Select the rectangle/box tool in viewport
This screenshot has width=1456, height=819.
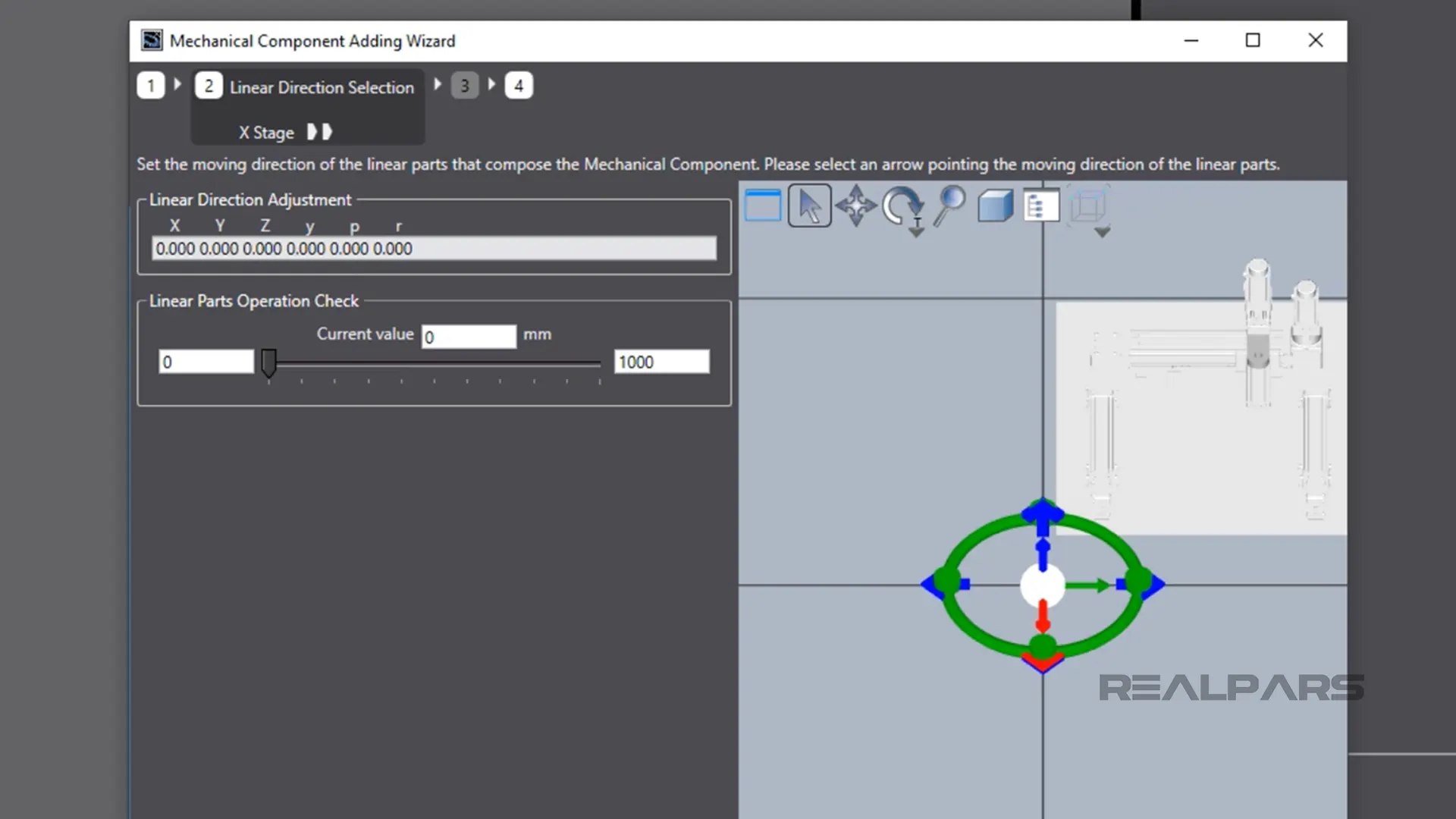(763, 205)
